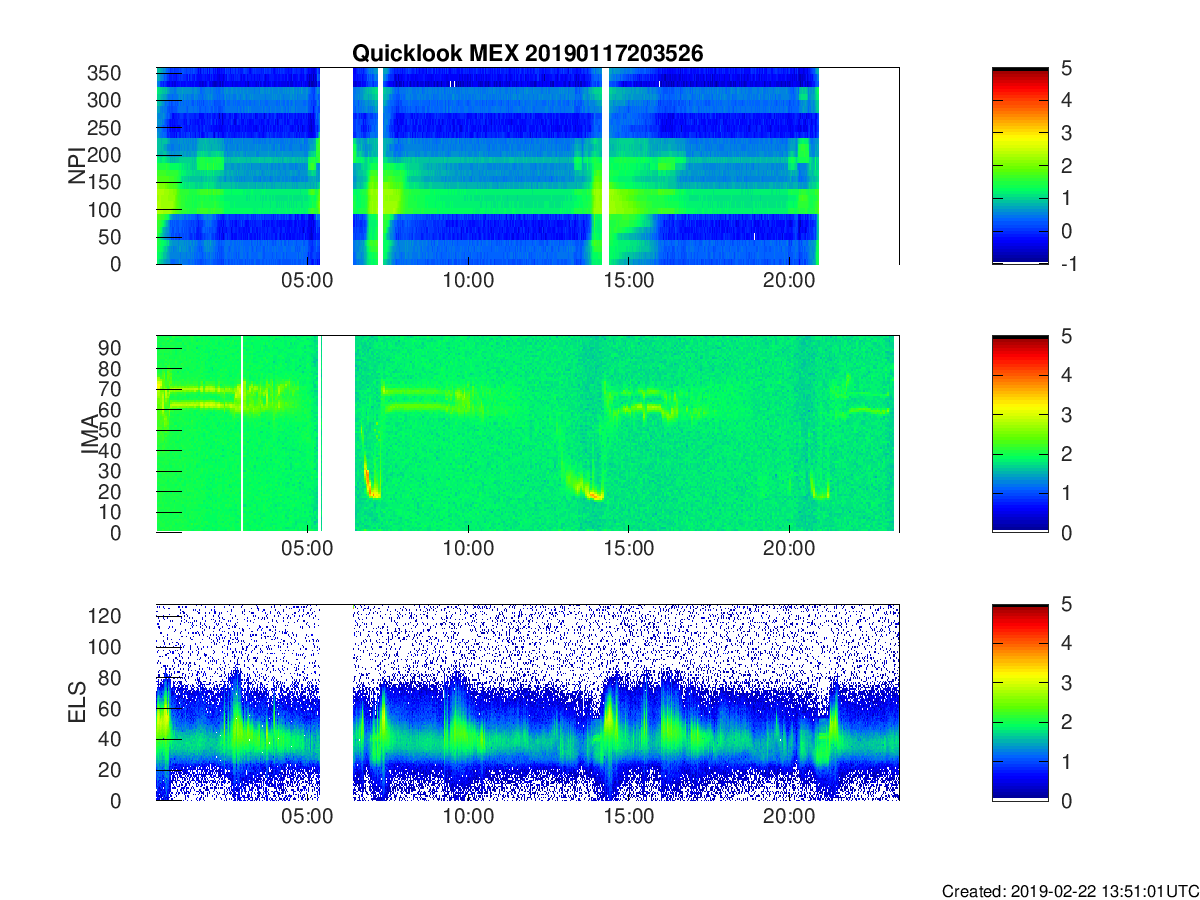
Task: Click the "3" label on IMA color bar
Action: tap(1065, 414)
